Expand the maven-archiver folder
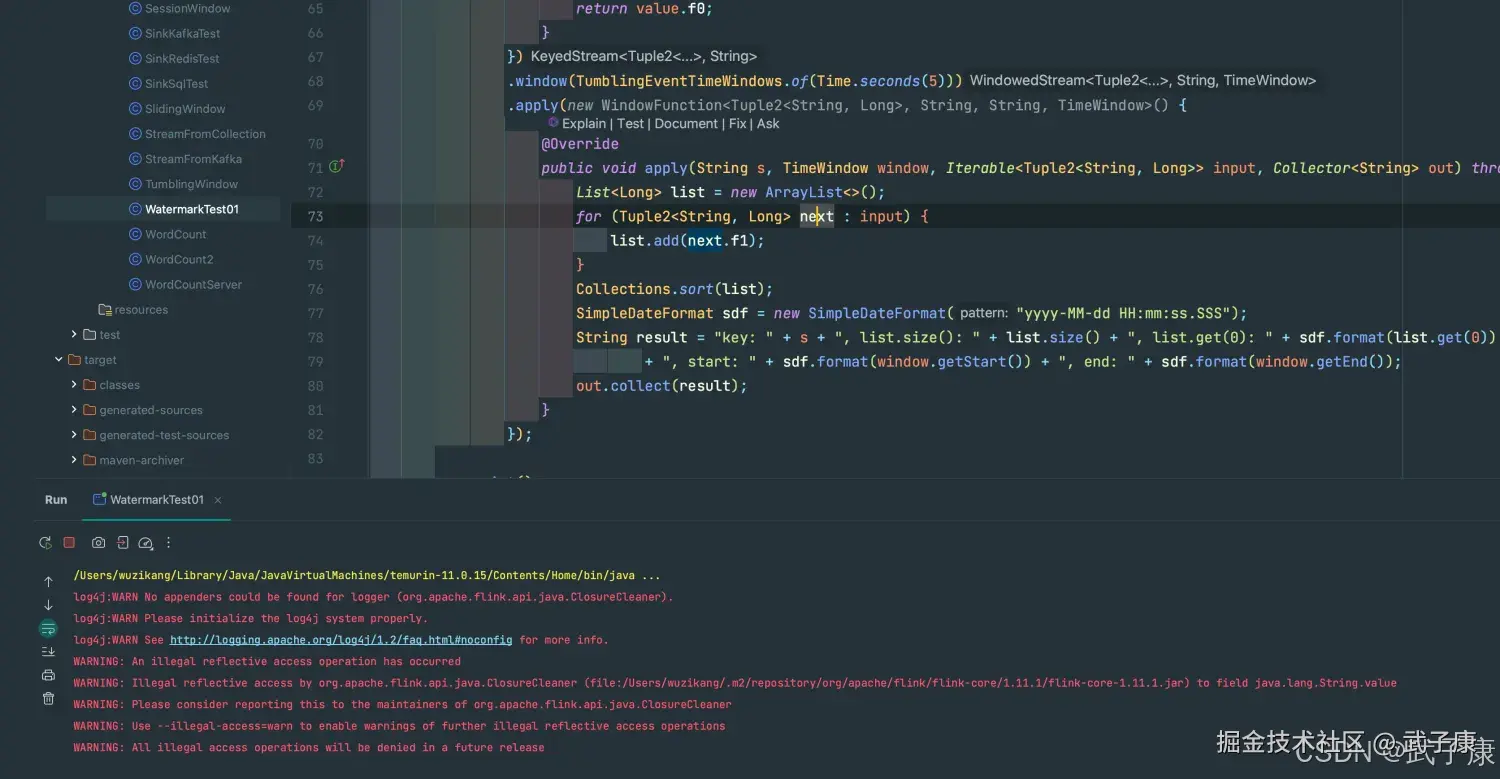Viewport: 1500px width, 779px height. point(74,460)
